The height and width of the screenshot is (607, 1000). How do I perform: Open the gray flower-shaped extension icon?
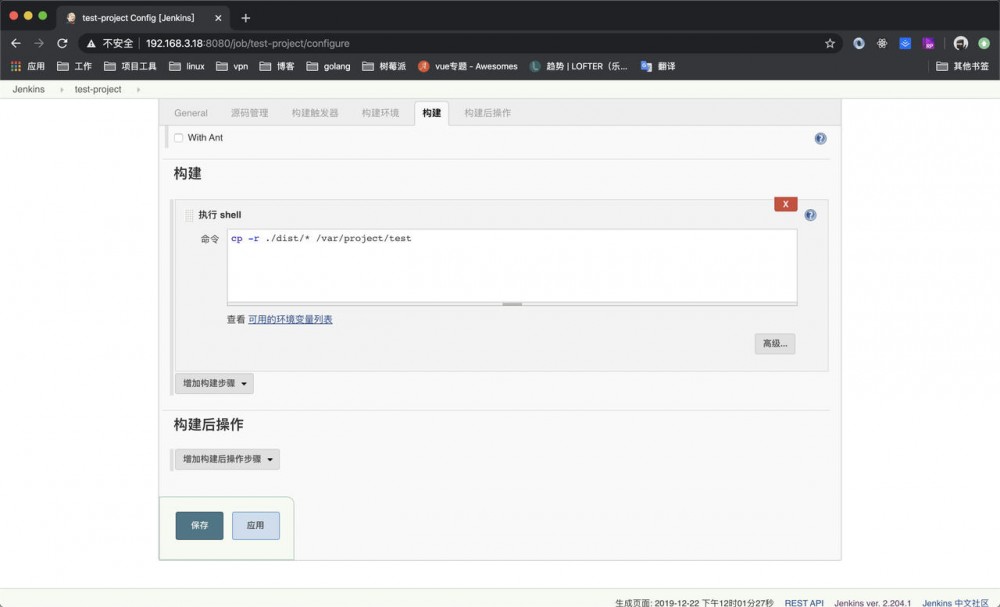tap(881, 43)
